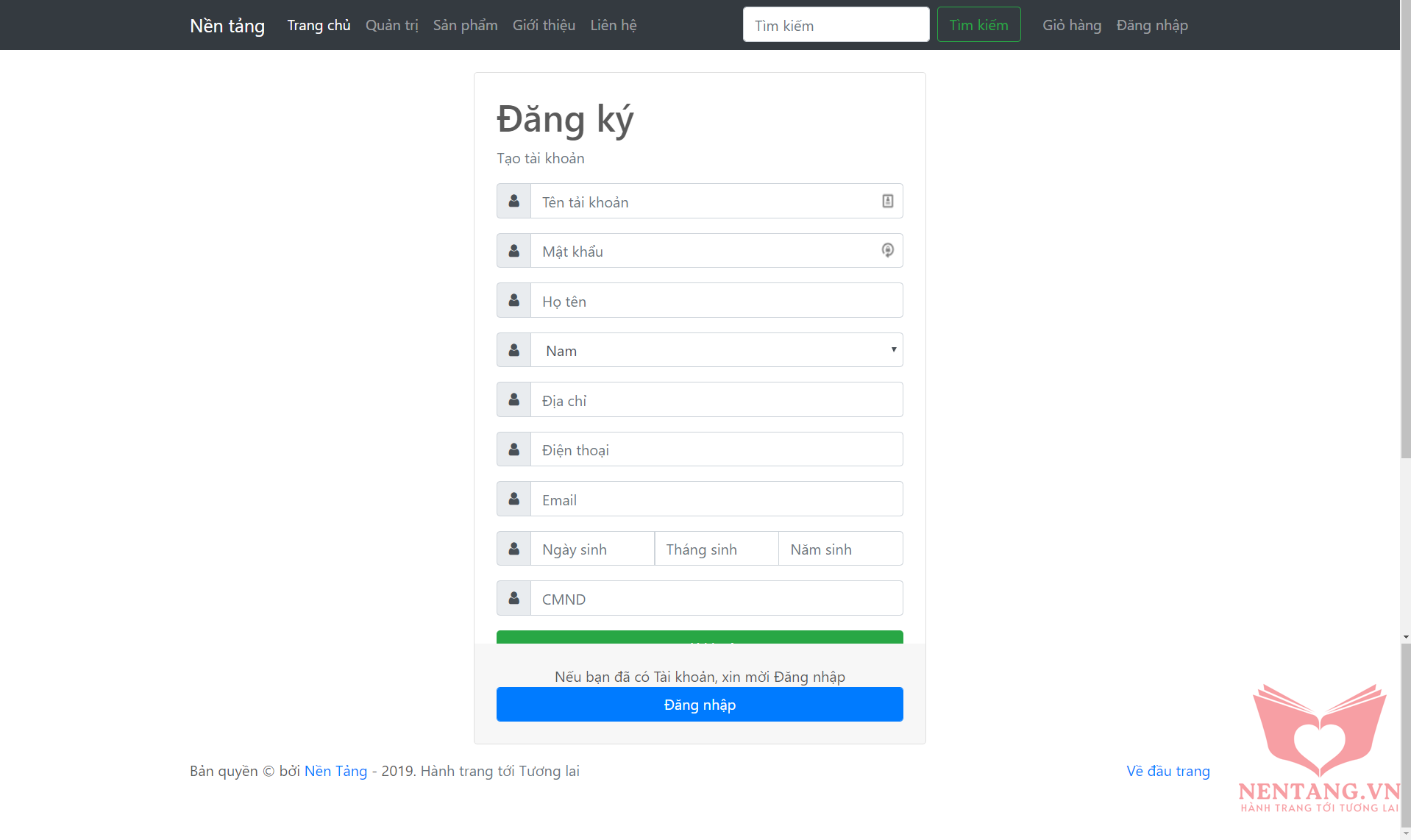Focus the Tìm kiếm search input
This screenshot has height=840, width=1411.
pyautogui.click(x=836, y=25)
